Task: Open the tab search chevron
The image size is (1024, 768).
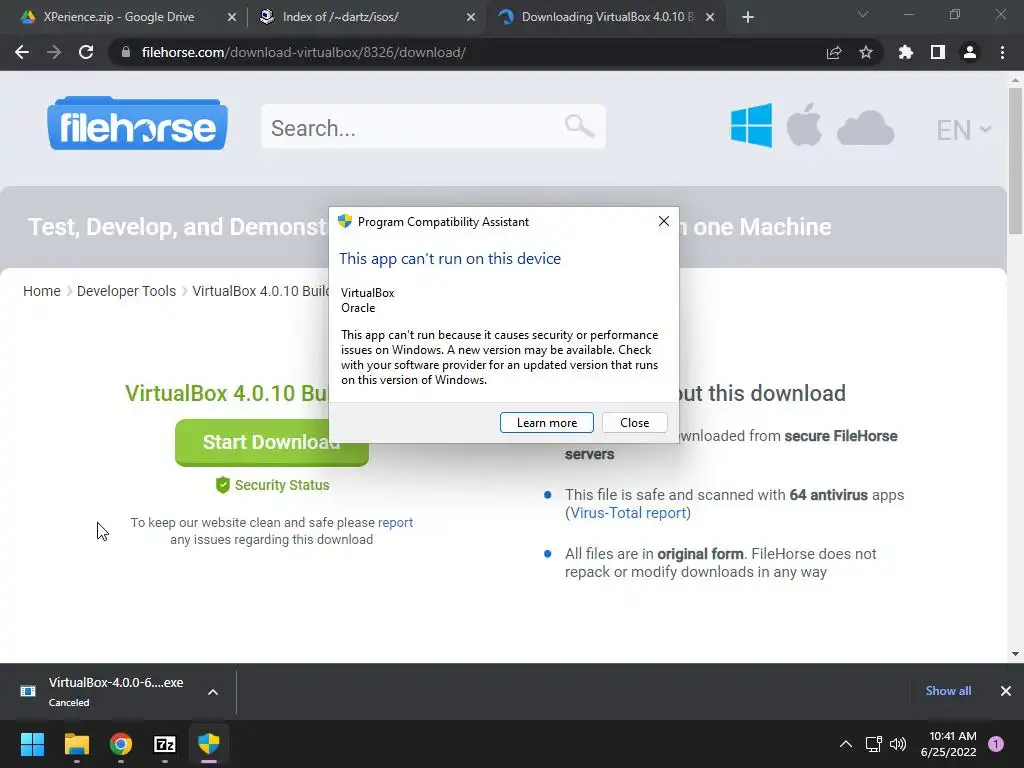Action: point(863,14)
